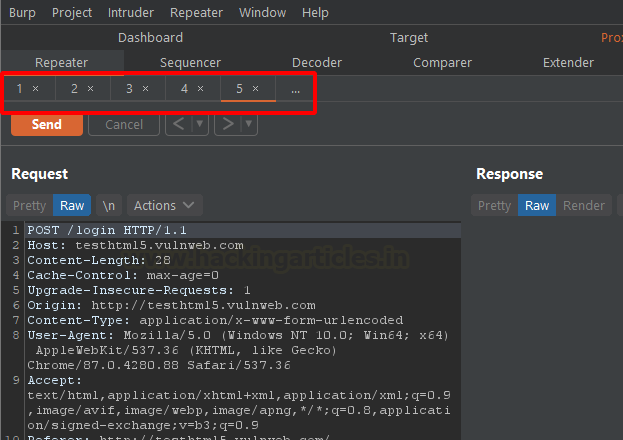This screenshot has height=440, width=623.
Task: Go back to previous request in history
Action: [x=179, y=124]
